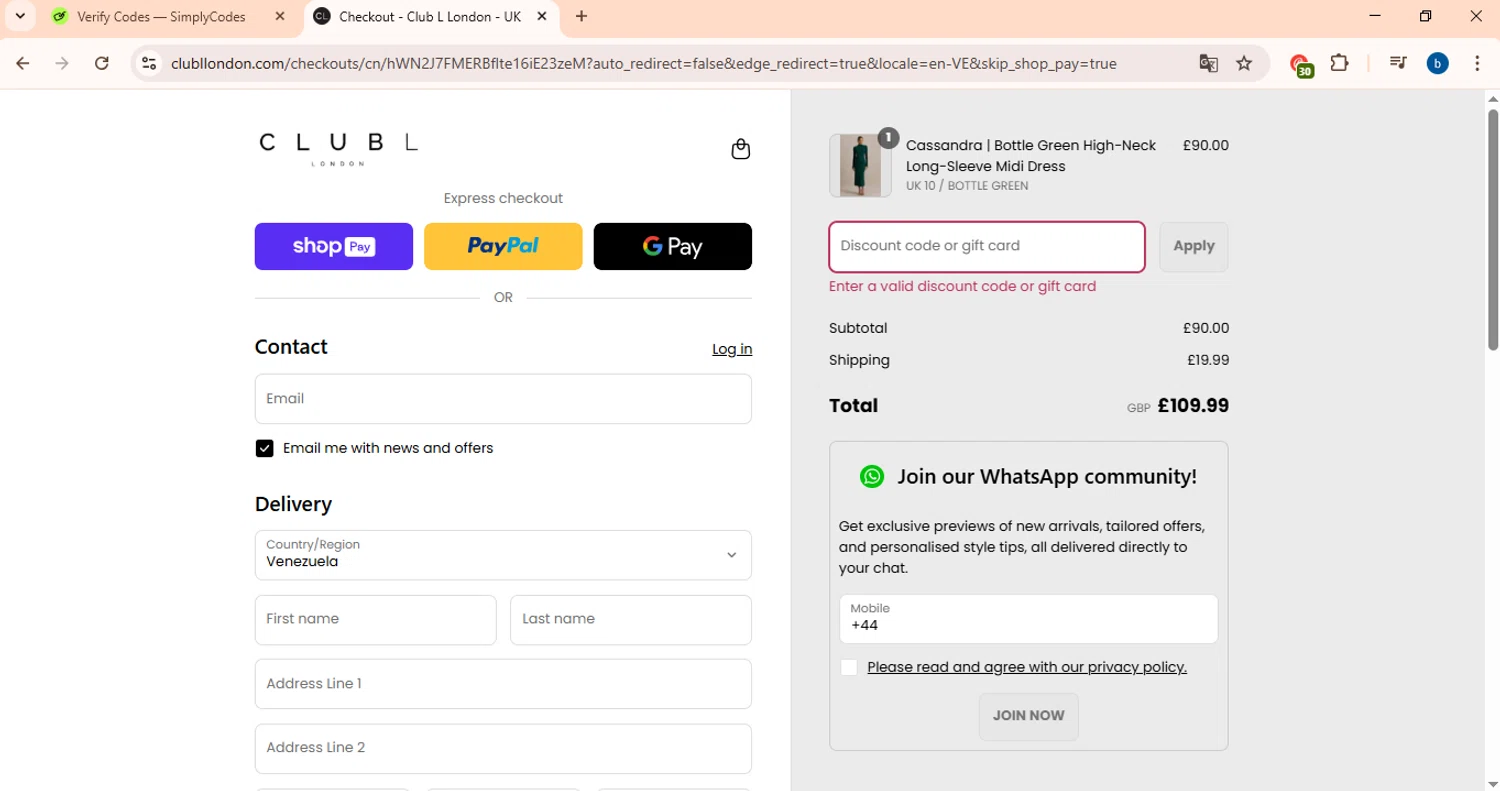Pay with Google Pay button

coord(672,246)
